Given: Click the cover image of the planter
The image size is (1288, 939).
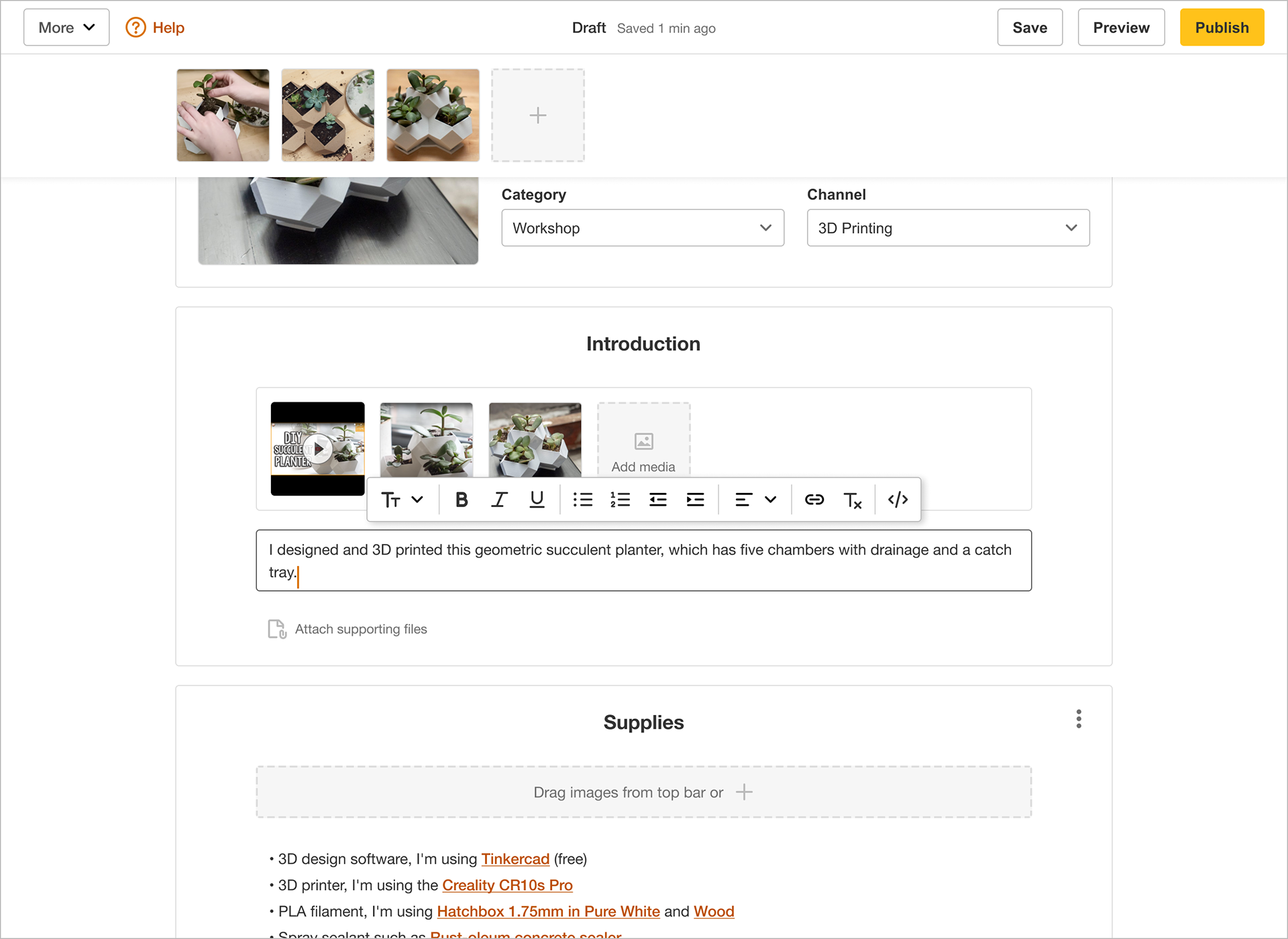Looking at the screenshot, I should coord(338,221).
